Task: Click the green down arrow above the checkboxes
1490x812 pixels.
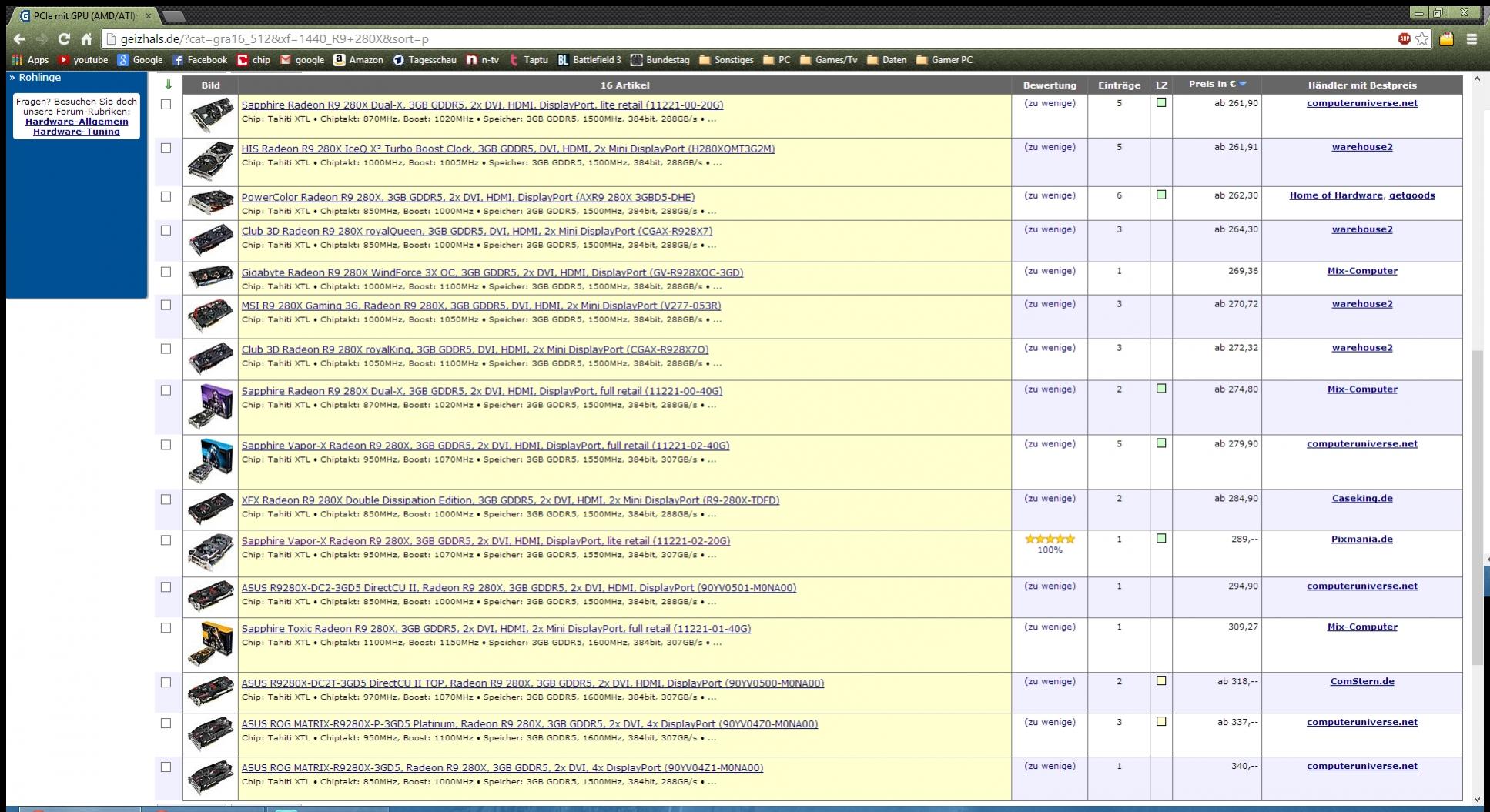Action: [x=169, y=85]
